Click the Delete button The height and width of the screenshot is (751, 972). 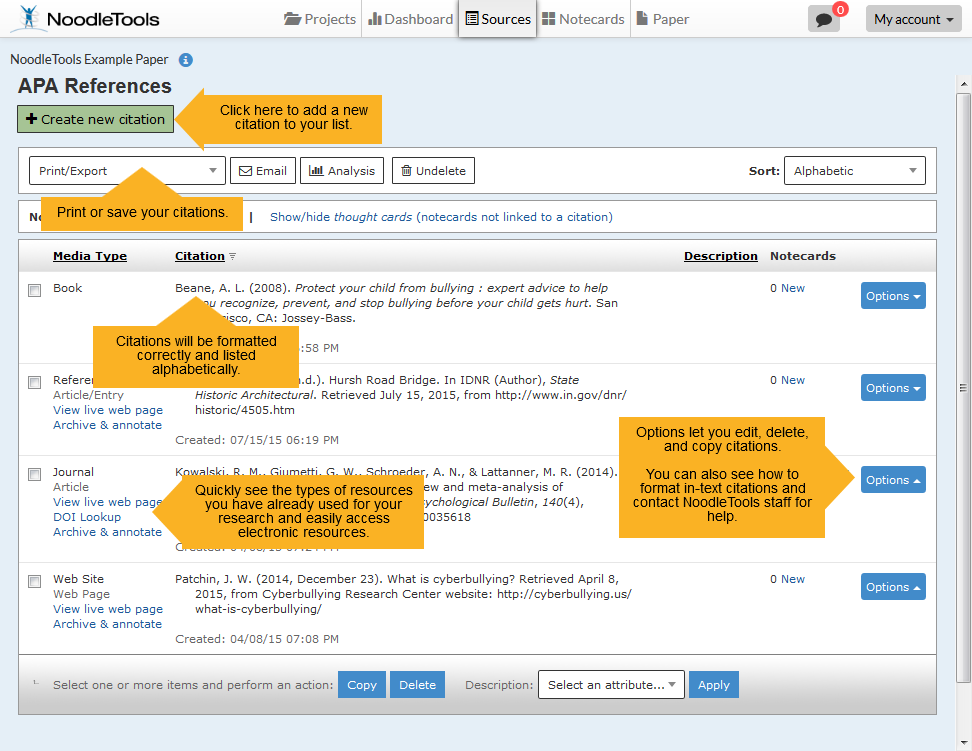[417, 685]
